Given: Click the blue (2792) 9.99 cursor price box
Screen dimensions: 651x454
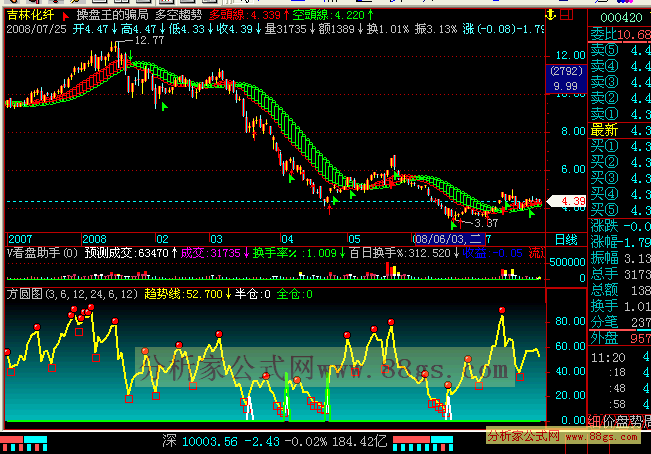Looking at the screenshot, I should click(x=566, y=79).
